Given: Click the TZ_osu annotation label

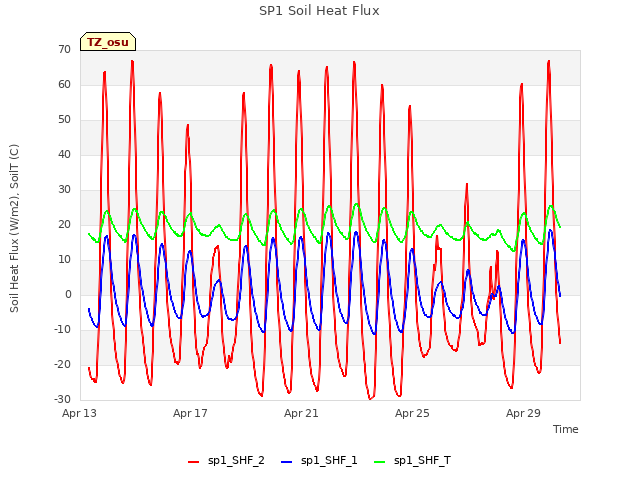Looking at the screenshot, I should click(108, 42).
